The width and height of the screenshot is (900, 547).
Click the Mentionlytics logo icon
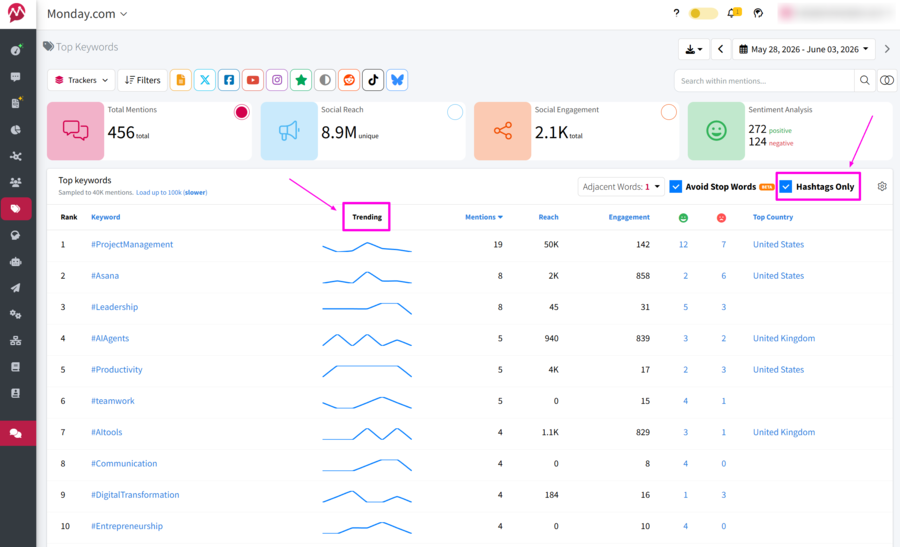pyautogui.click(x=17, y=13)
